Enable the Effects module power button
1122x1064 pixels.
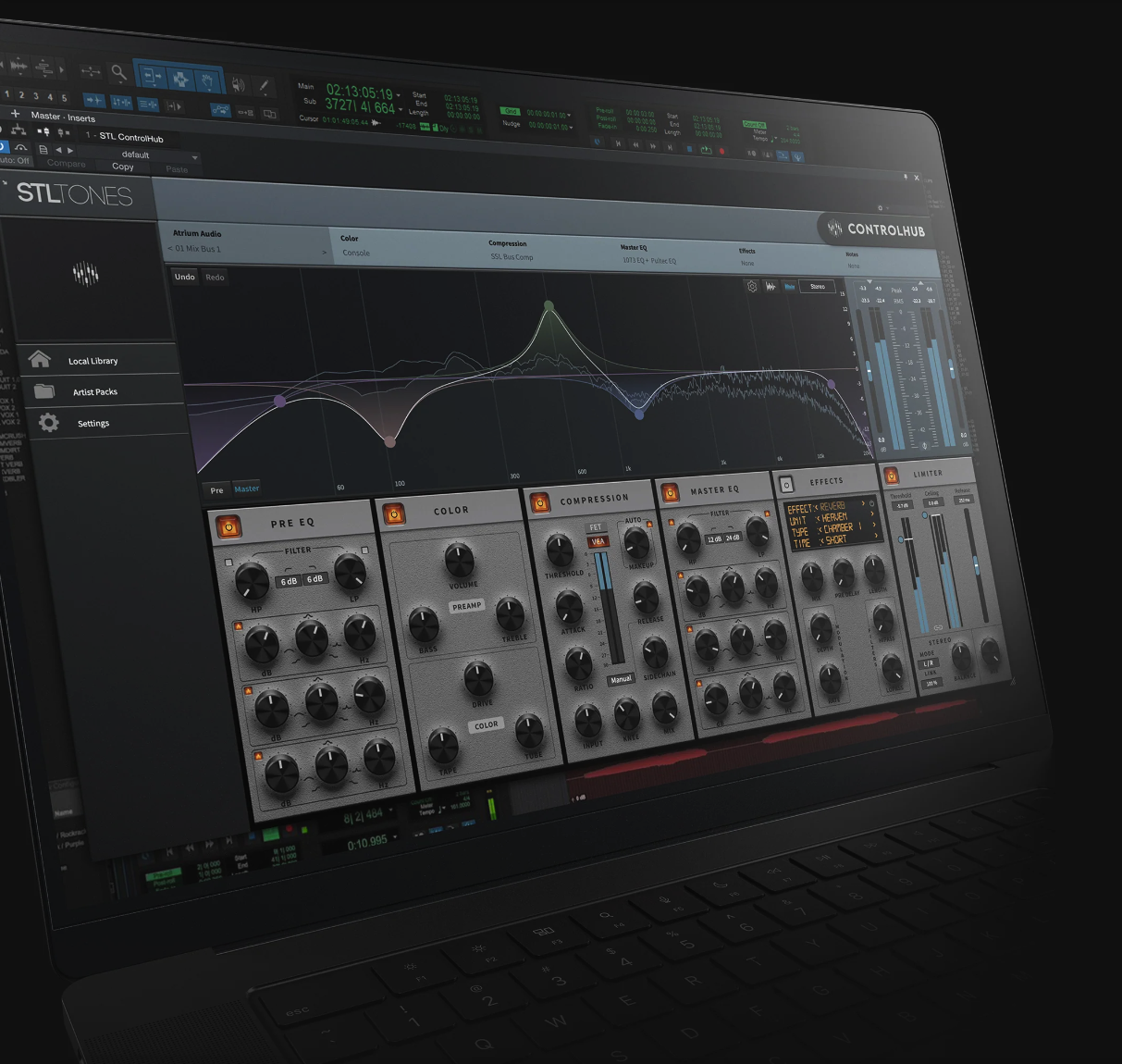point(786,484)
